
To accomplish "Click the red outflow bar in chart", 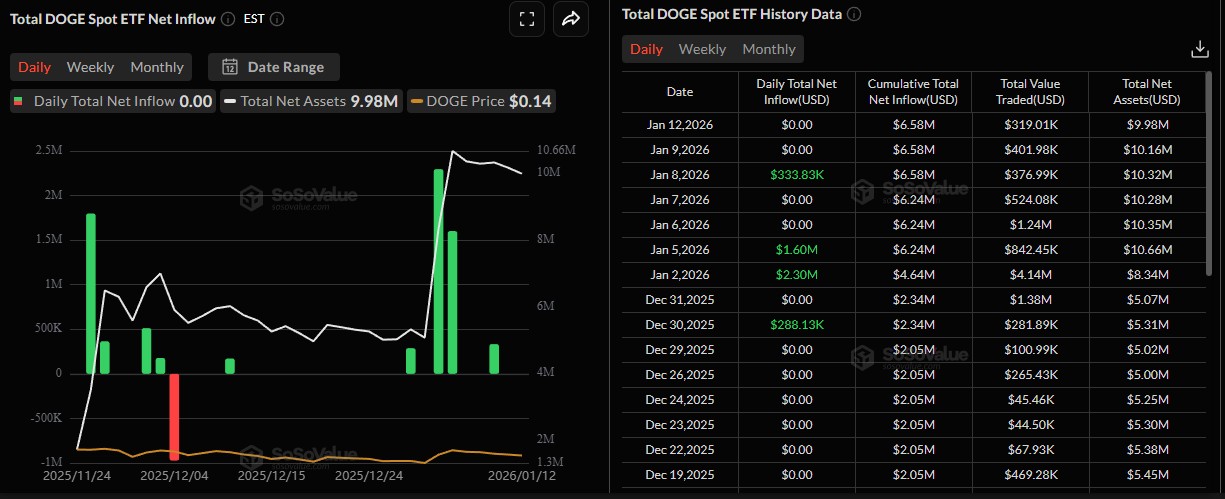I will point(174,416).
